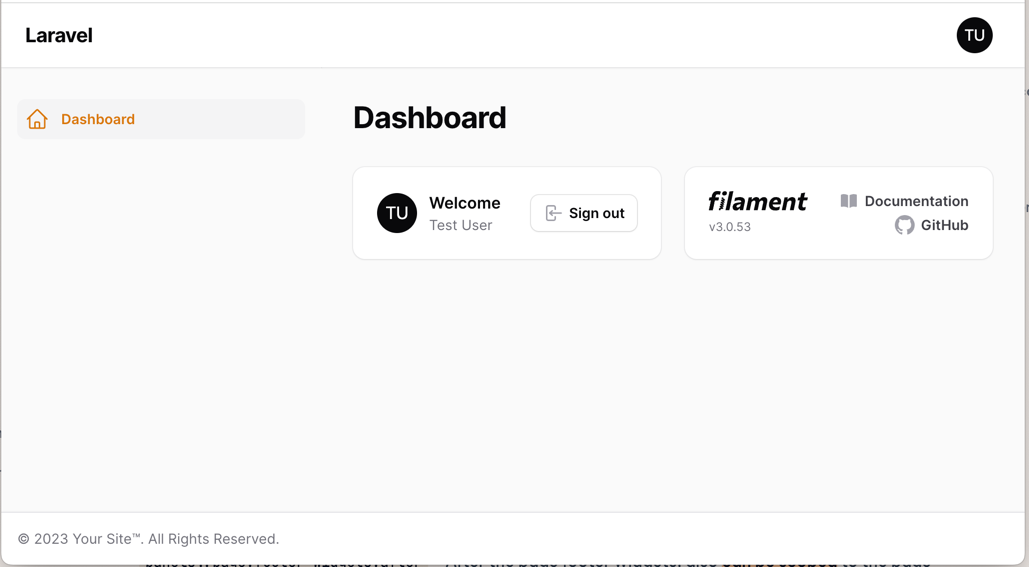This screenshot has height=567, width=1029.
Task: Click the Filament info widget card
Action: click(x=839, y=213)
